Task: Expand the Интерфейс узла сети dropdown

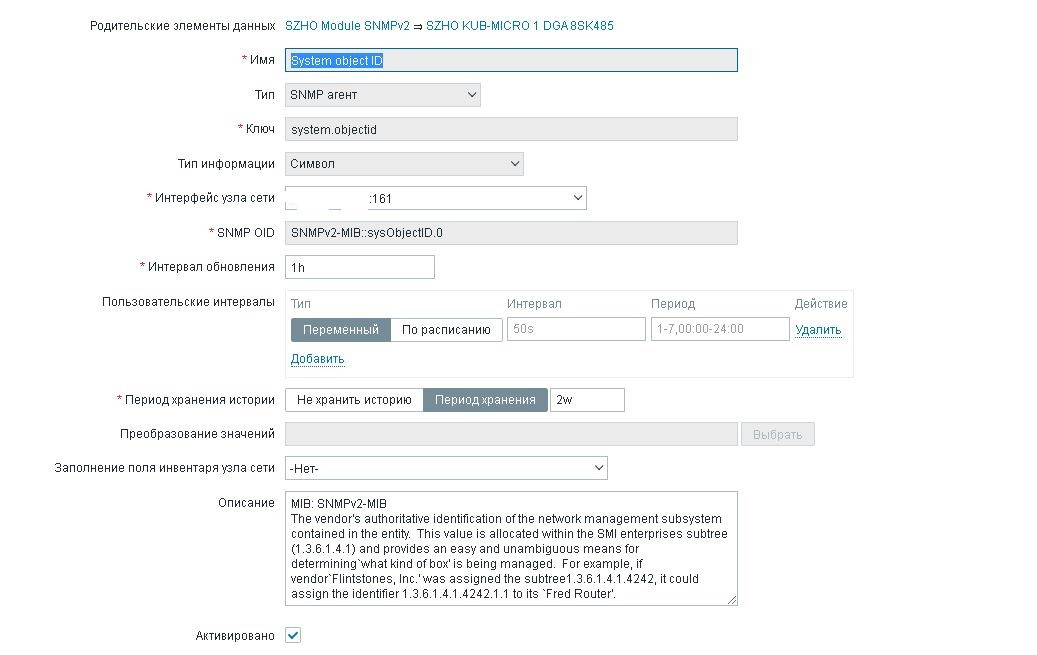Action: pyautogui.click(x=436, y=199)
